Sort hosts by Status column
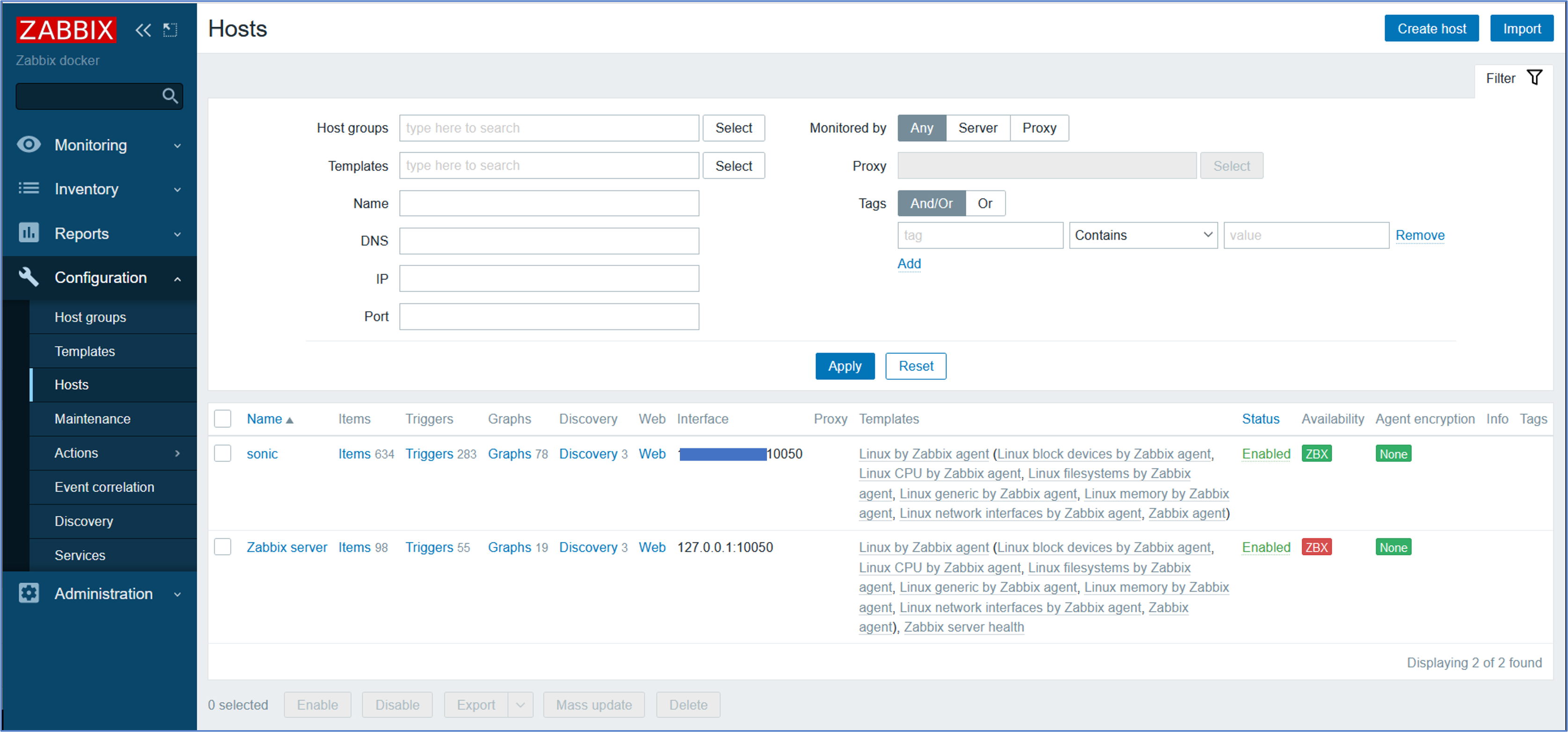1568x732 pixels. 1261,419
